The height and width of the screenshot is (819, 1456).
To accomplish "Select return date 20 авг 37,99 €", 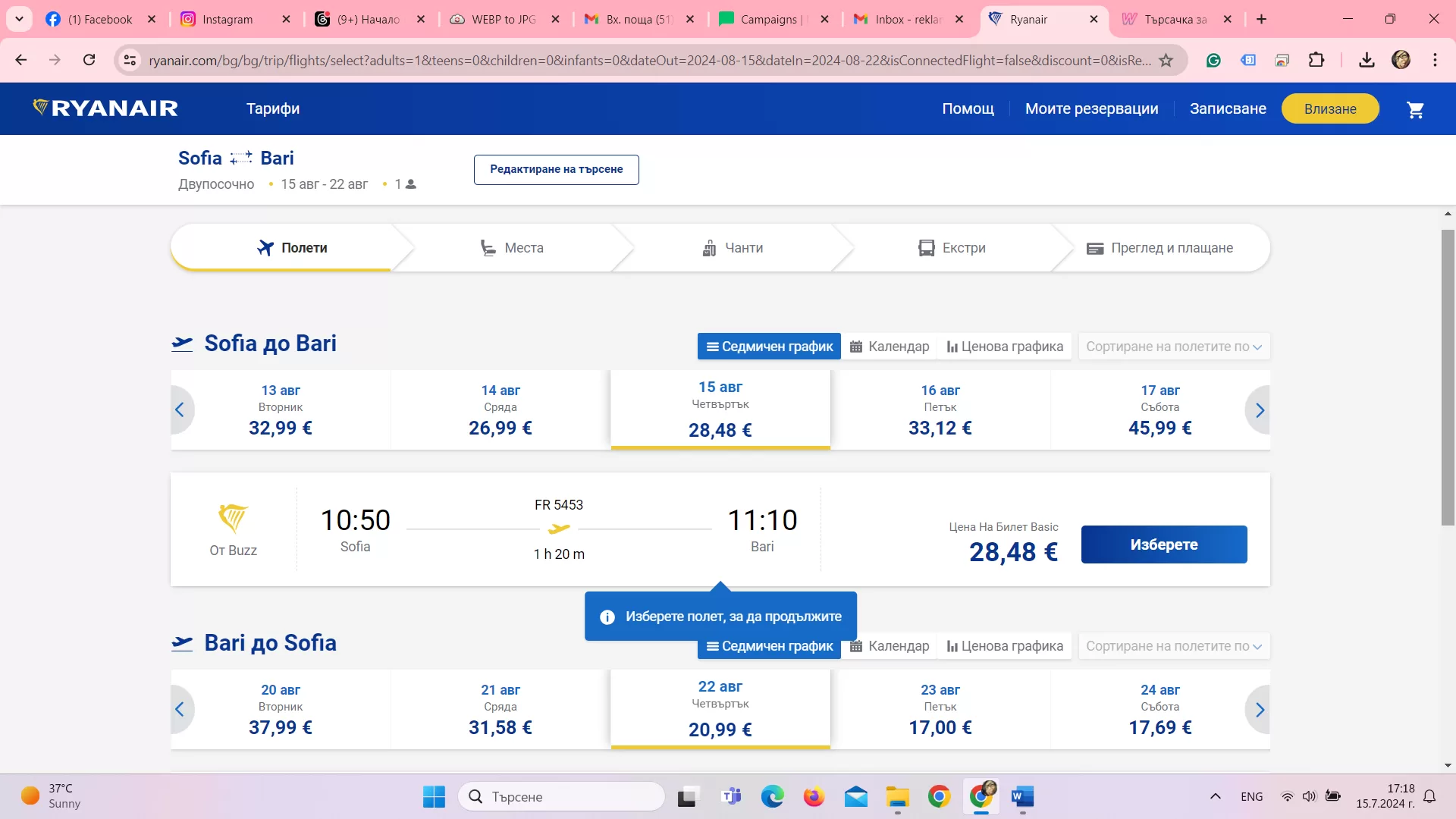I will click(x=281, y=710).
